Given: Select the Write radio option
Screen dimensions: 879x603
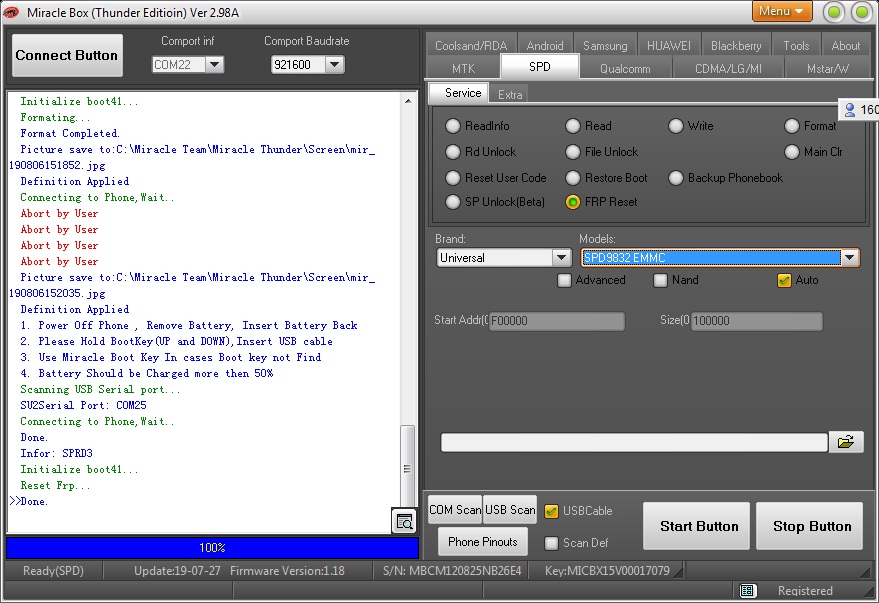Looking at the screenshot, I should pyautogui.click(x=676, y=126).
